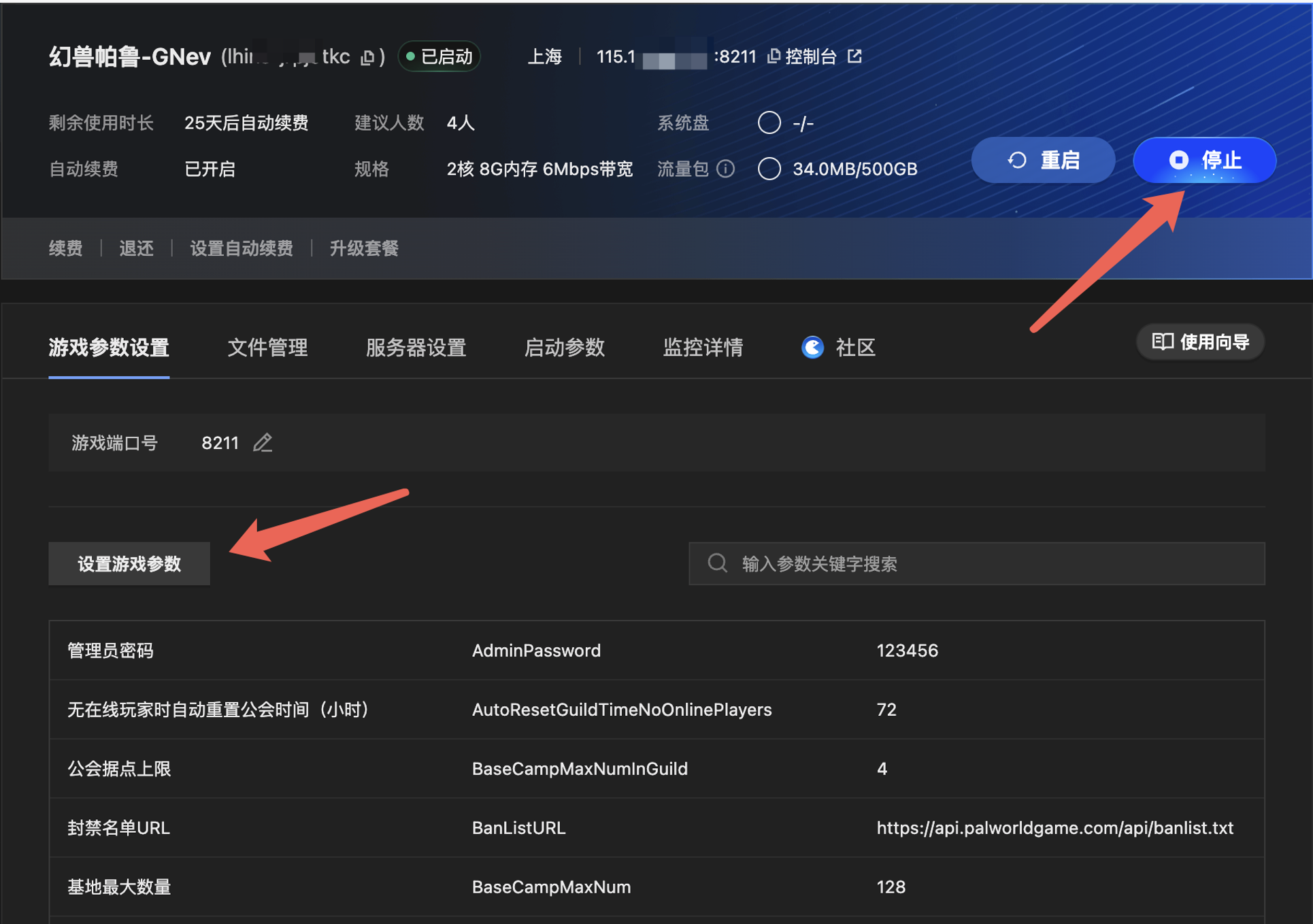This screenshot has height=924, width=1313.
Task: Click the 2核 8G内存 6Mbps带宽 spec text
Action: coord(539,169)
